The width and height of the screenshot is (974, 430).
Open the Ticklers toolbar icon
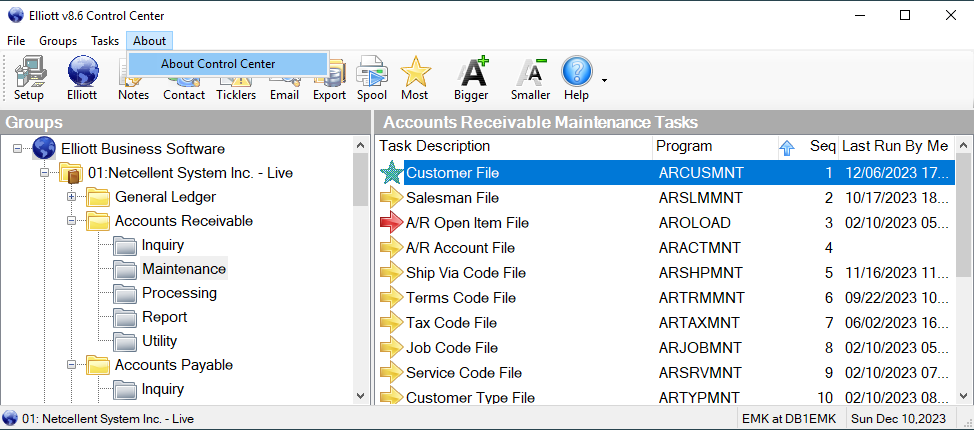236,78
